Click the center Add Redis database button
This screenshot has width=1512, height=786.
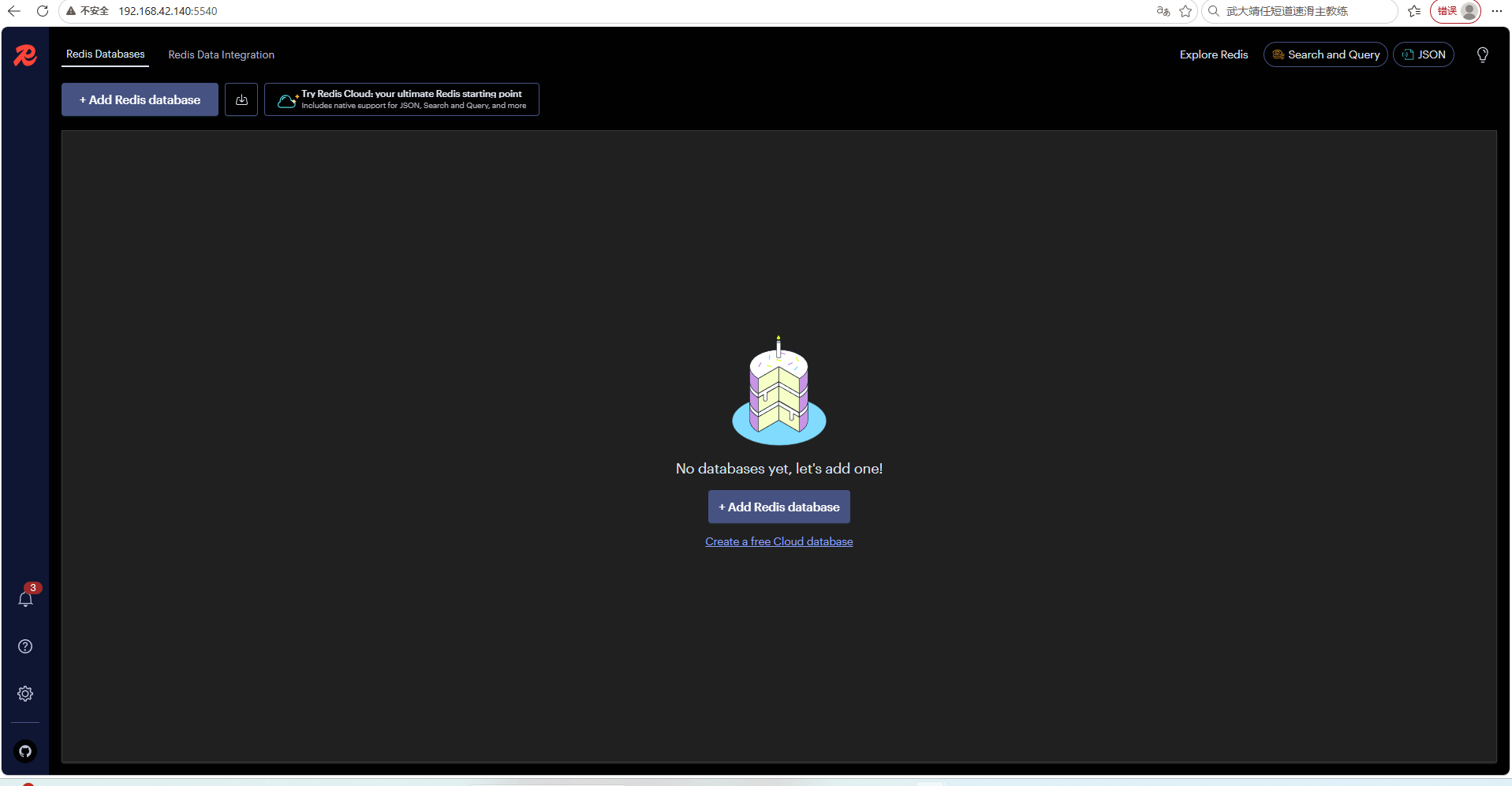779,507
